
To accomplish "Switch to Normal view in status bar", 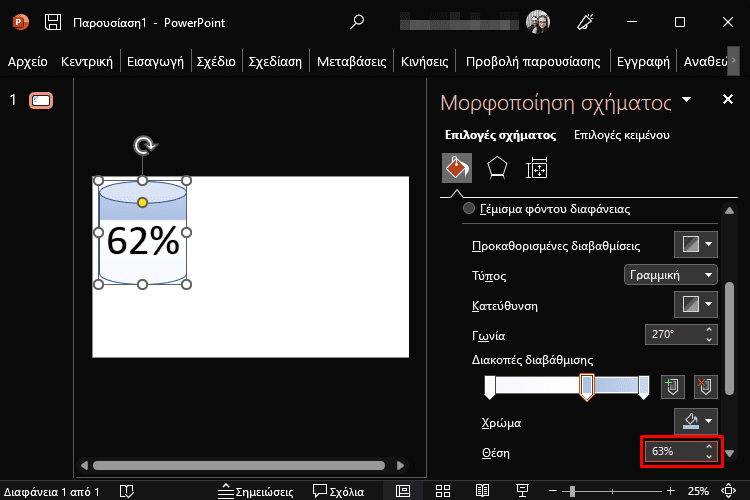I will tap(403, 491).
